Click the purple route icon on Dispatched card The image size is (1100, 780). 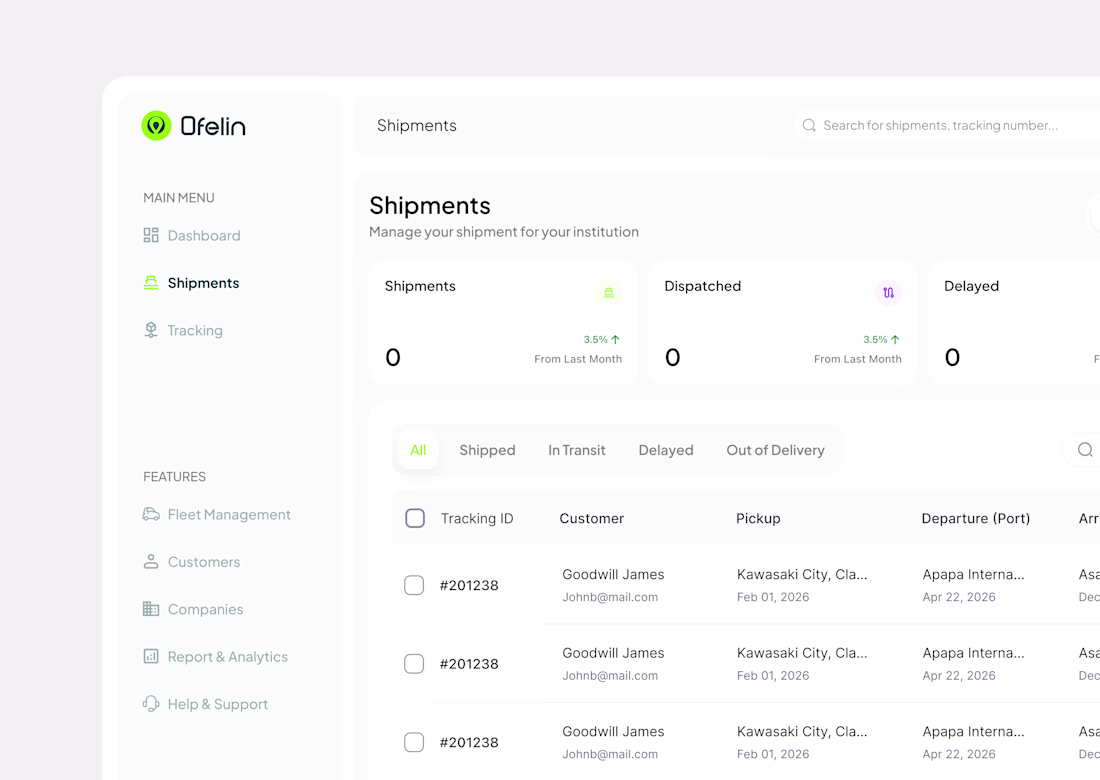888,292
